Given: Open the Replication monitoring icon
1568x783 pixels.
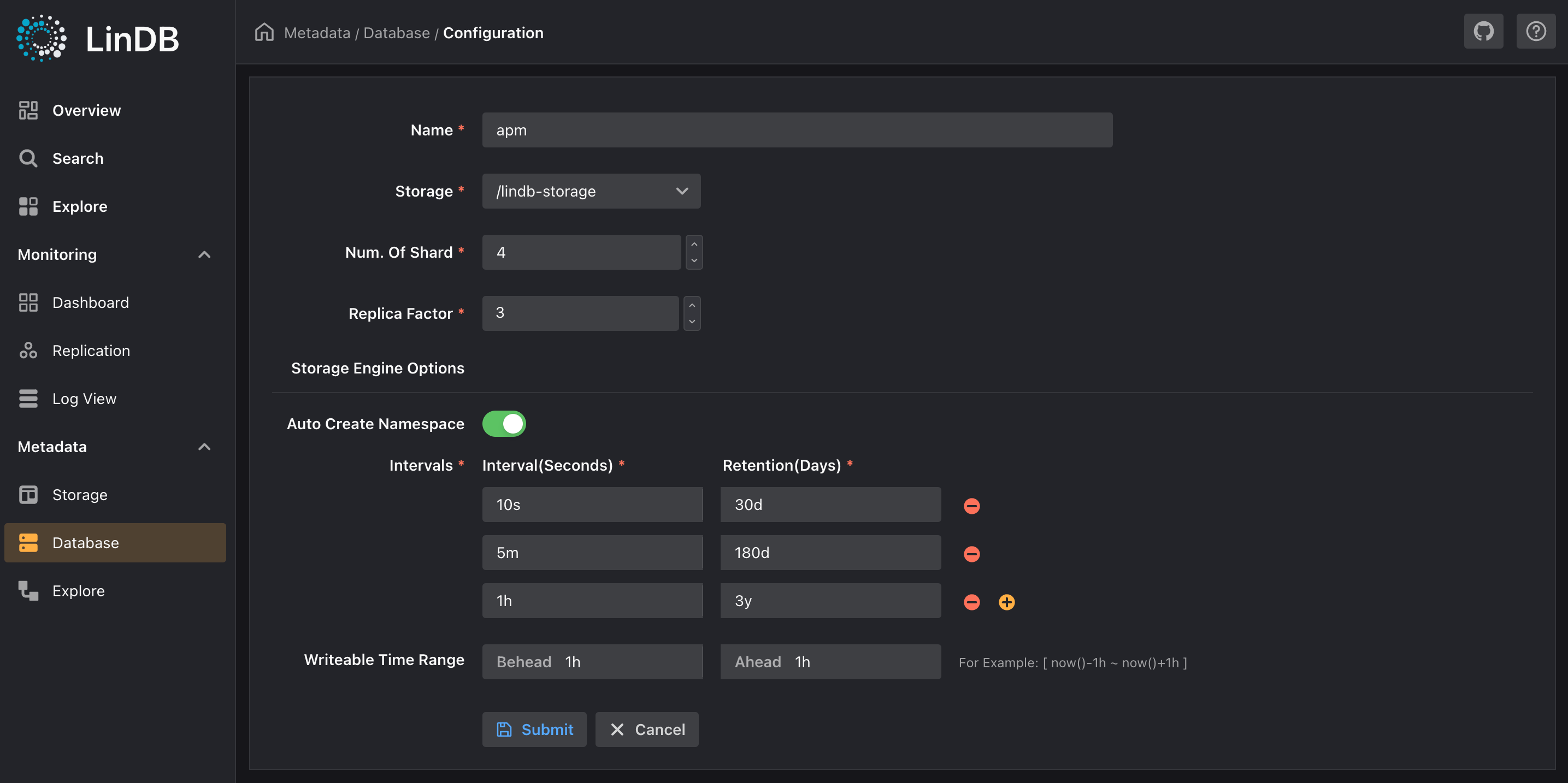Looking at the screenshot, I should pyautogui.click(x=28, y=351).
